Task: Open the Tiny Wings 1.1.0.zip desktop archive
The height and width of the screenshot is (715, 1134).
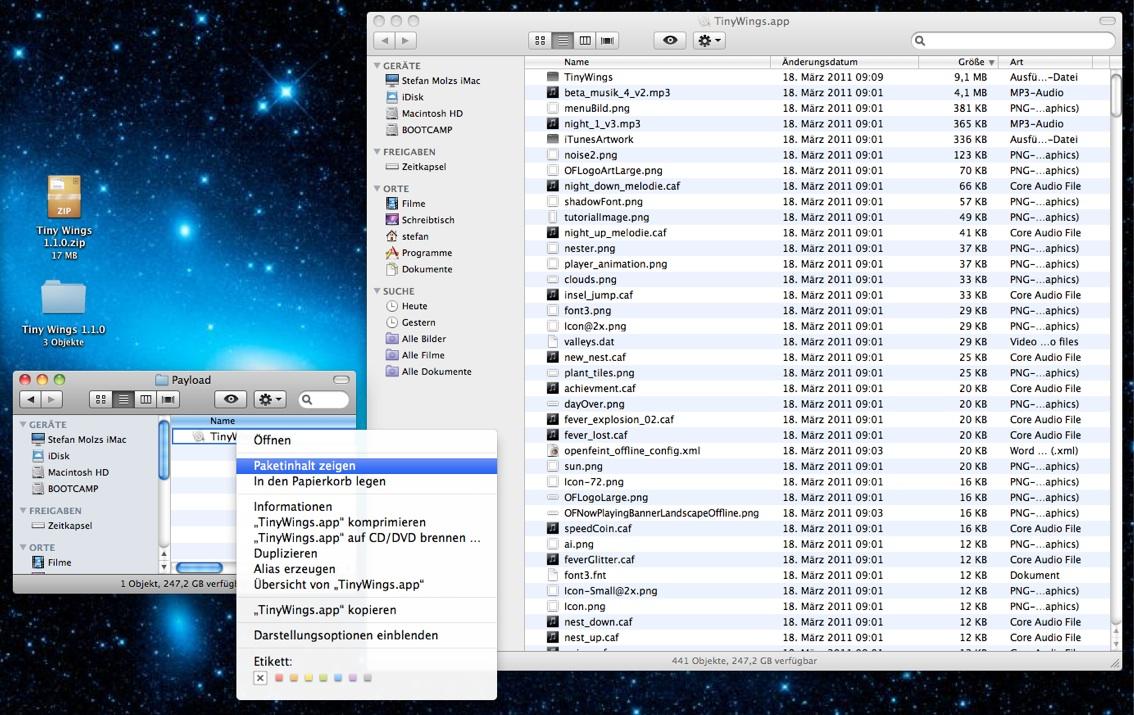Action: (x=64, y=197)
